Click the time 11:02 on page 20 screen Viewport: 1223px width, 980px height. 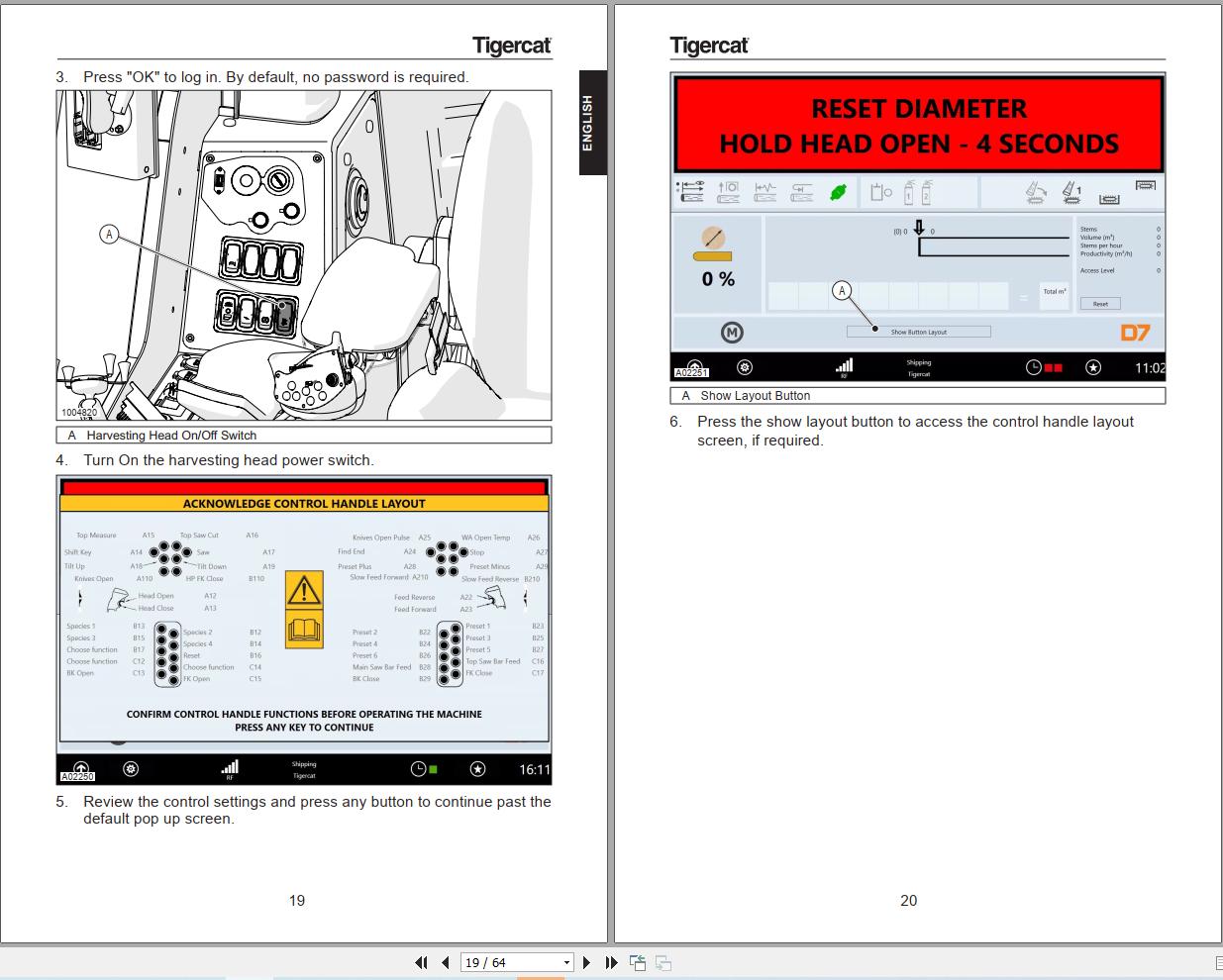[1150, 367]
